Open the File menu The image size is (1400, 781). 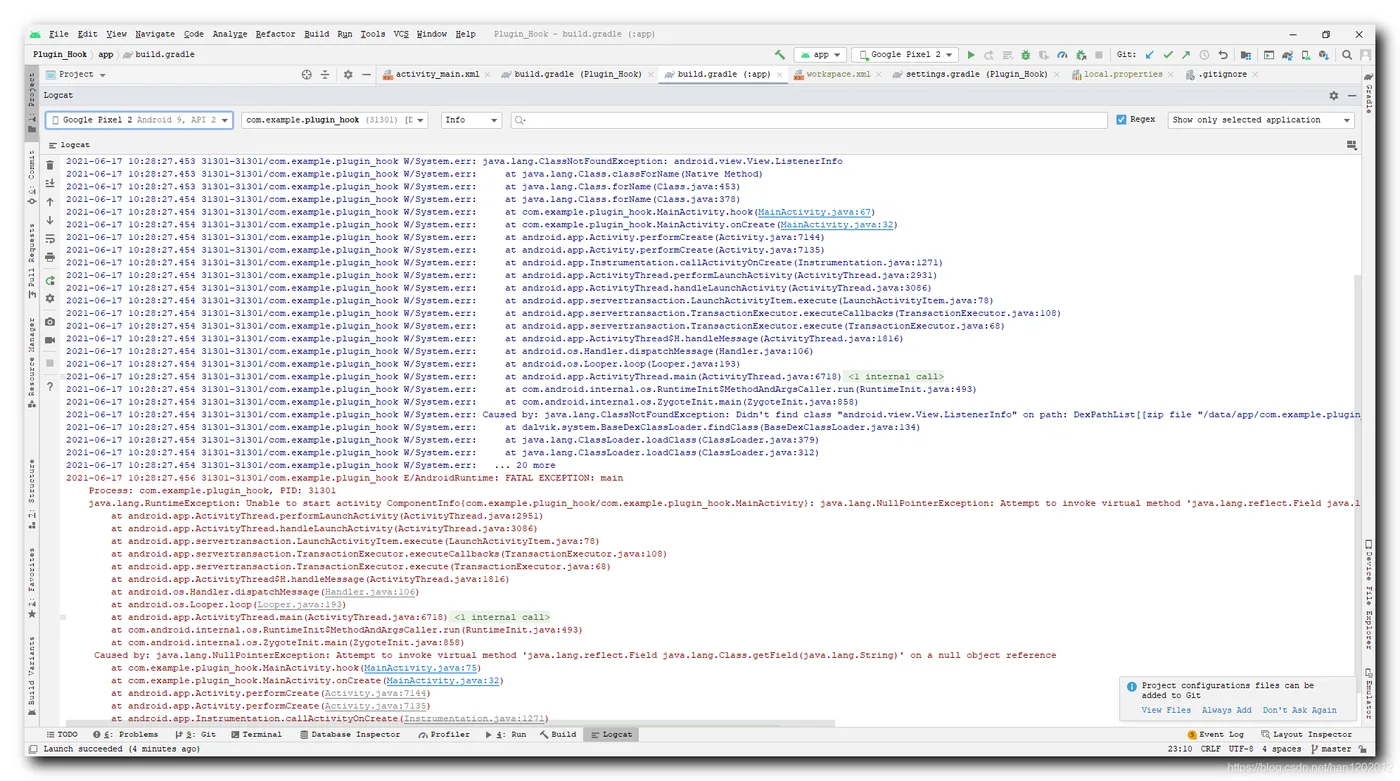[x=58, y=34]
